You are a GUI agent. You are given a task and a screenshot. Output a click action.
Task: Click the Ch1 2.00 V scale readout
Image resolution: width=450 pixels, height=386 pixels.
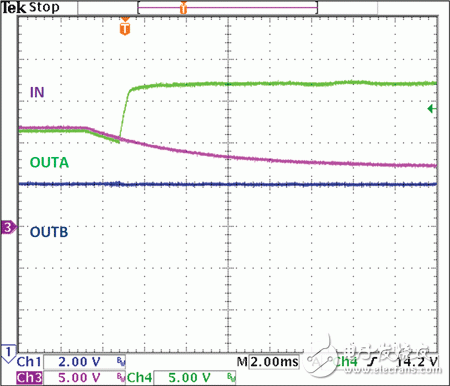click(79, 362)
